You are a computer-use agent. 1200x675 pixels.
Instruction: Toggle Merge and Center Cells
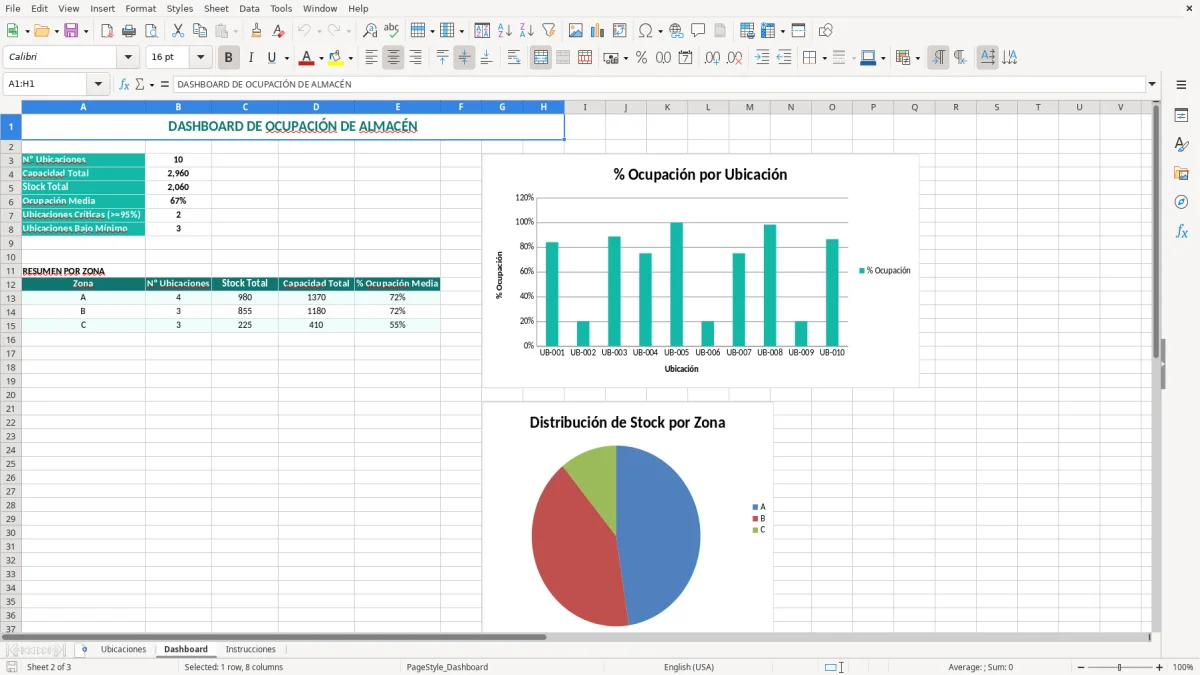tap(541, 58)
